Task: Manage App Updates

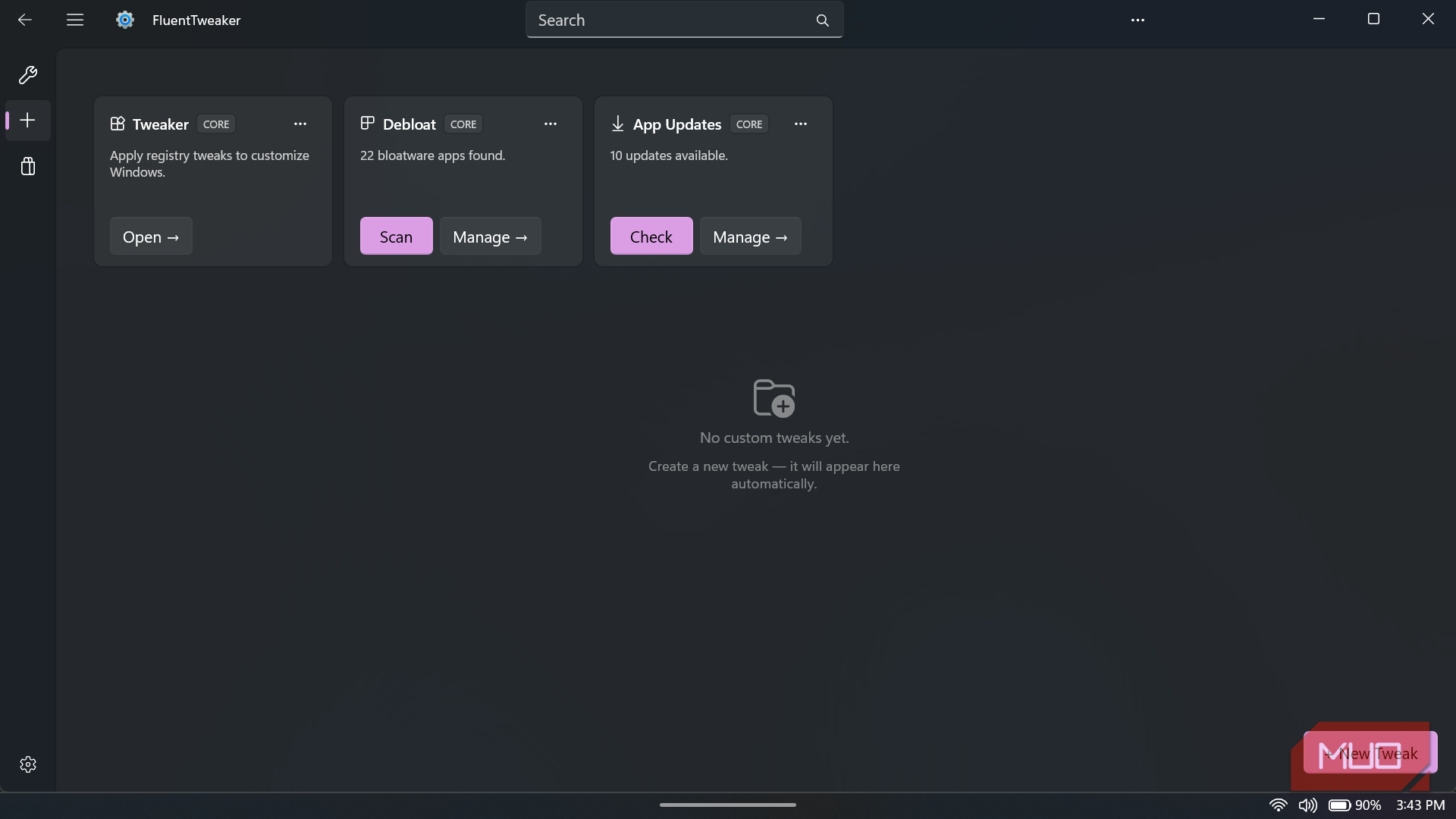Action: [750, 237]
